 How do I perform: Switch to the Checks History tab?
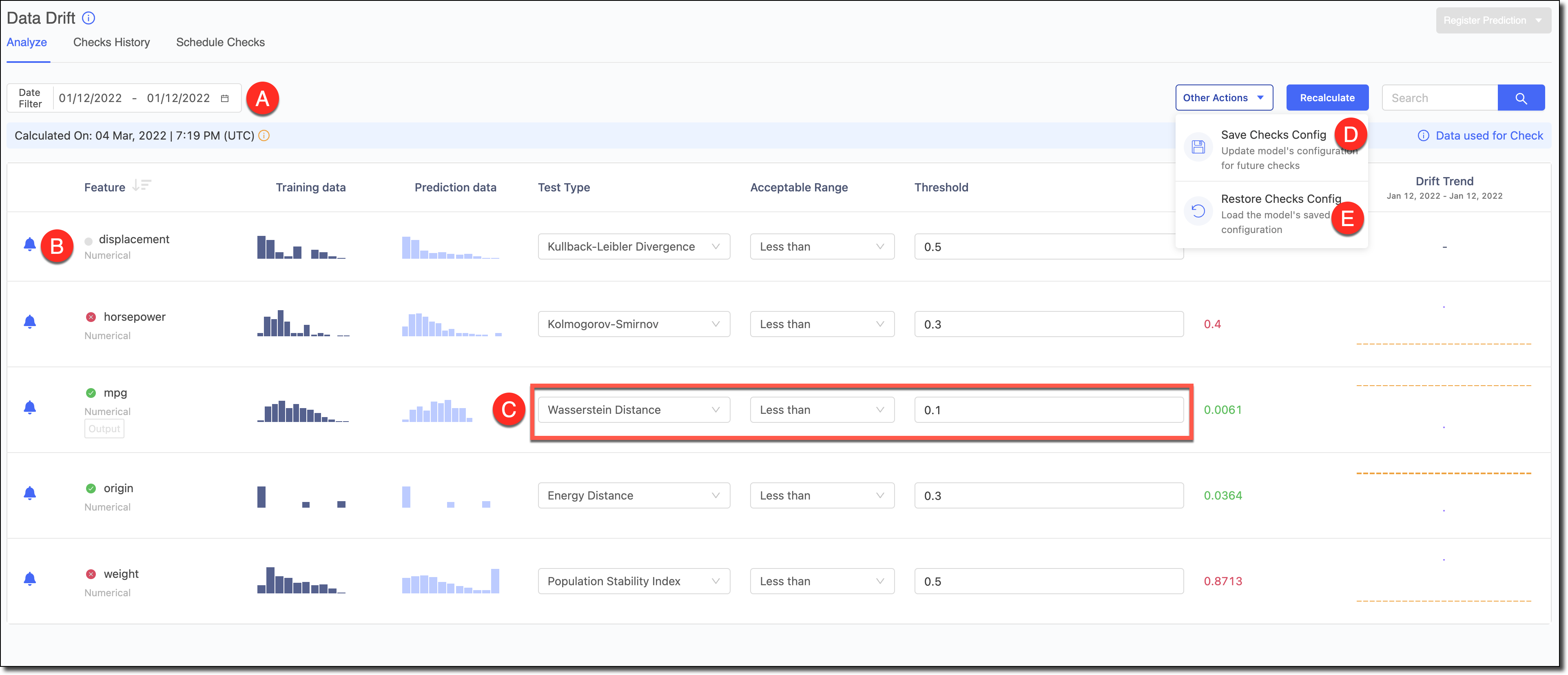click(x=111, y=42)
